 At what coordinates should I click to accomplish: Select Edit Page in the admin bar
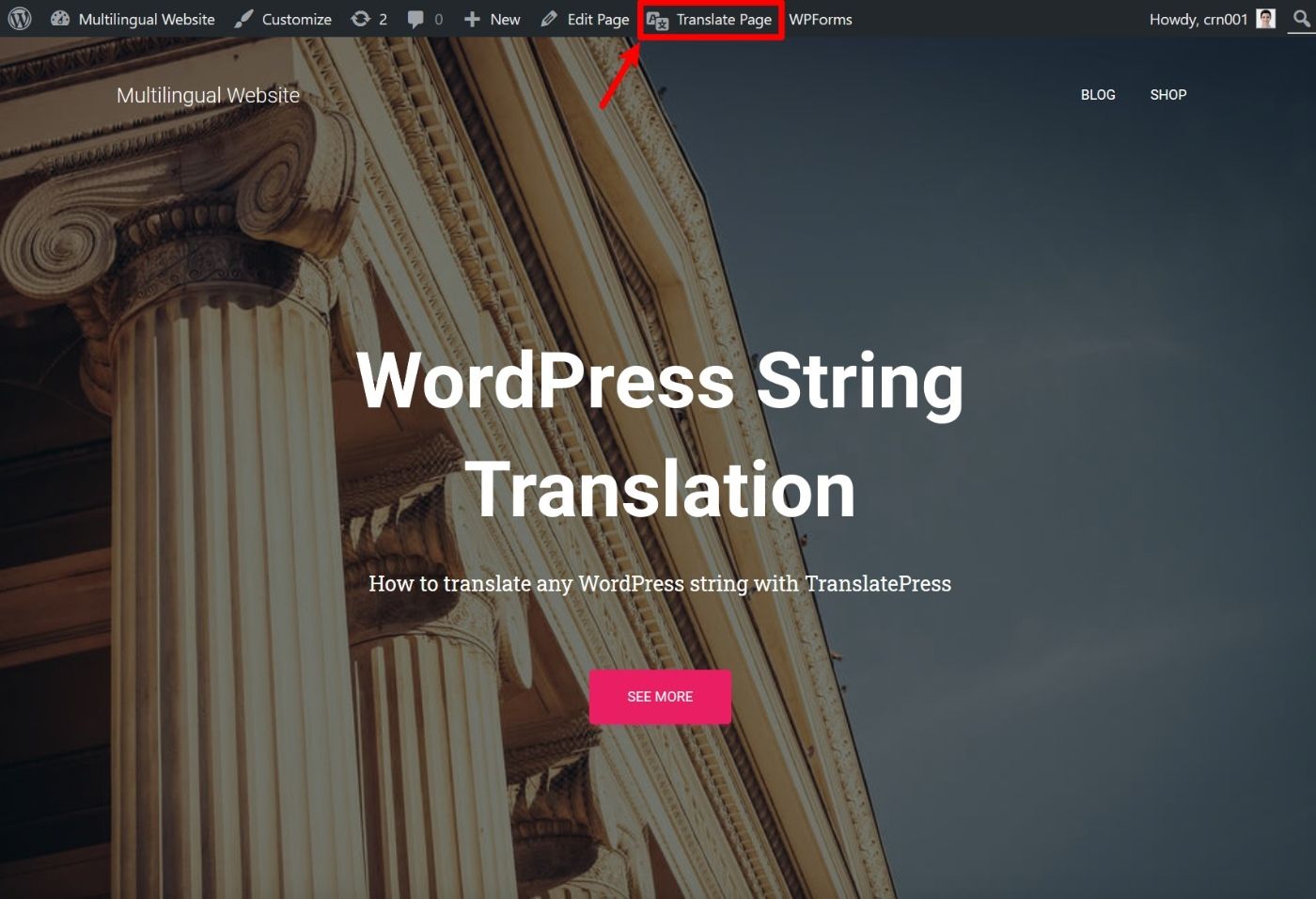click(x=596, y=19)
